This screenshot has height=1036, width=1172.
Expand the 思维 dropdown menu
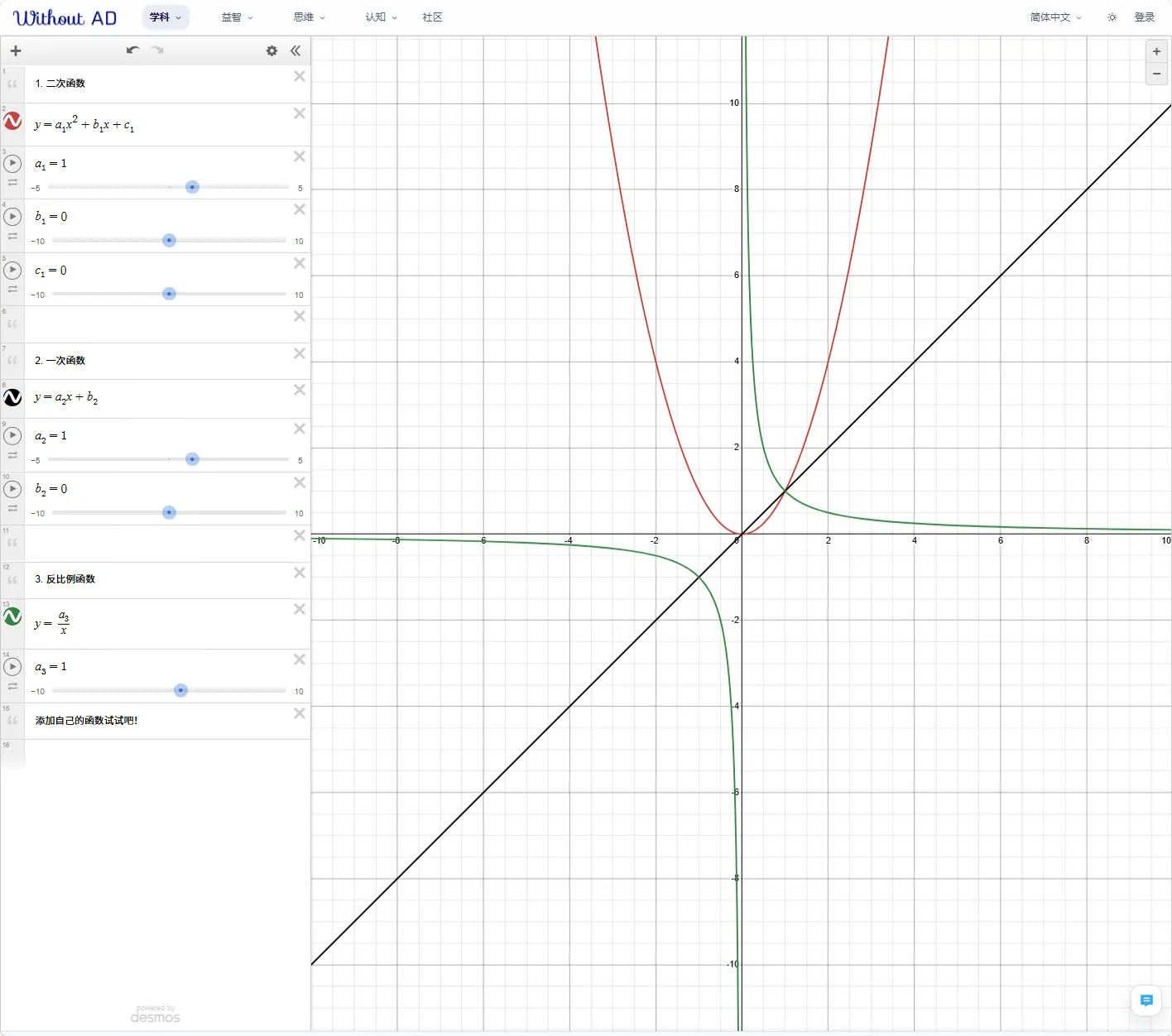310,17
